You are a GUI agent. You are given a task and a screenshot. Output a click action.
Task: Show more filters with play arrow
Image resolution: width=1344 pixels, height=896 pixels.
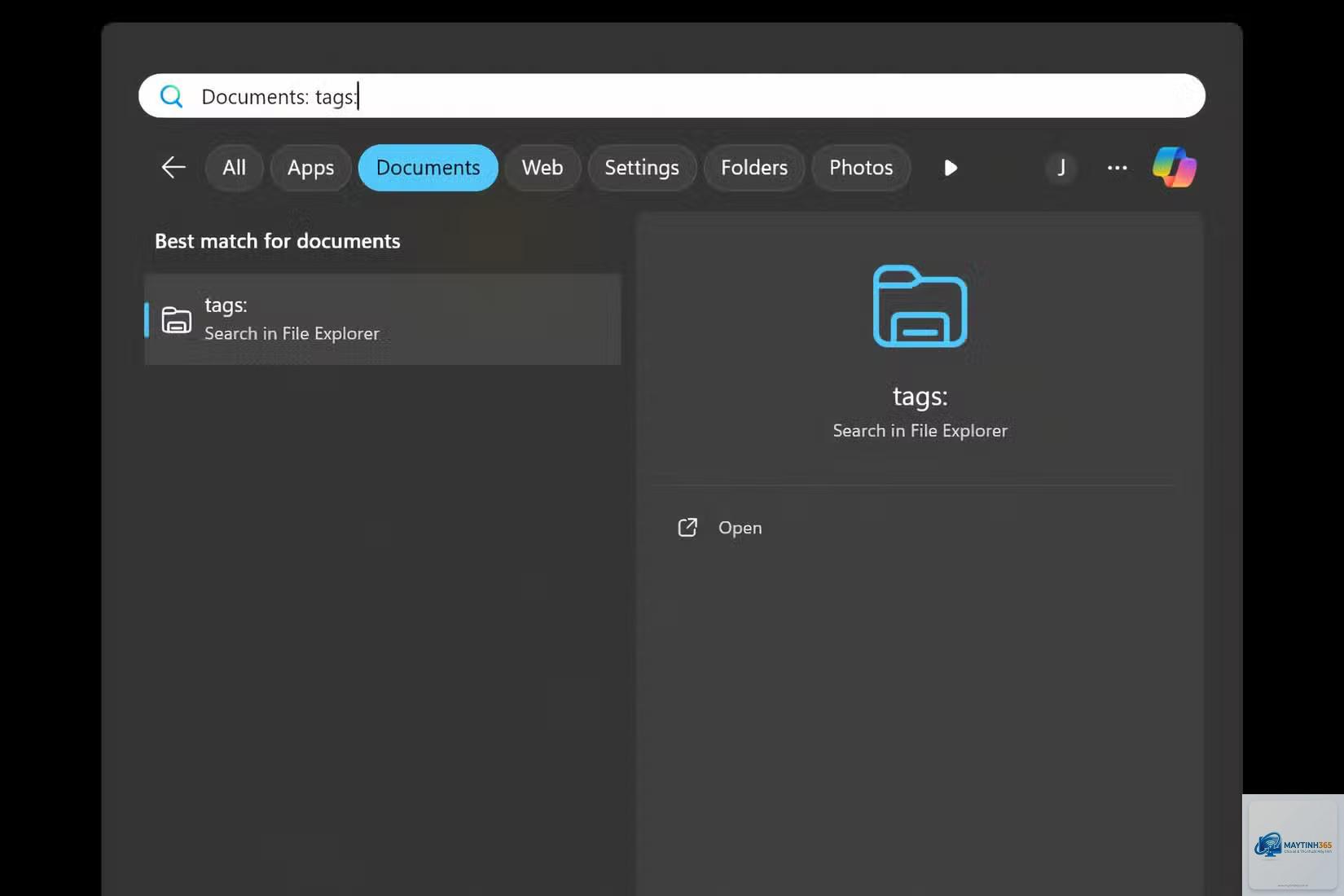pos(950,168)
